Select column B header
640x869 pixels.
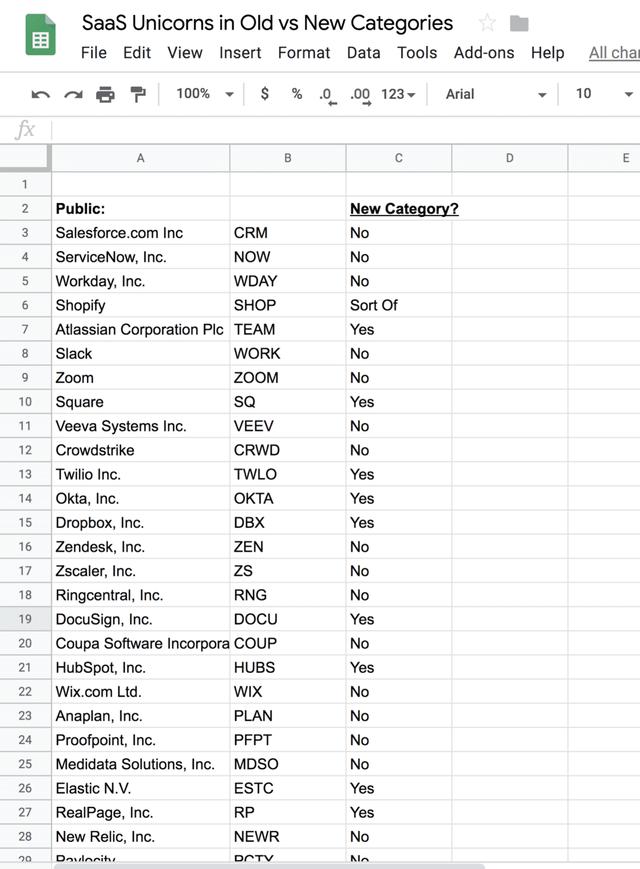288,158
